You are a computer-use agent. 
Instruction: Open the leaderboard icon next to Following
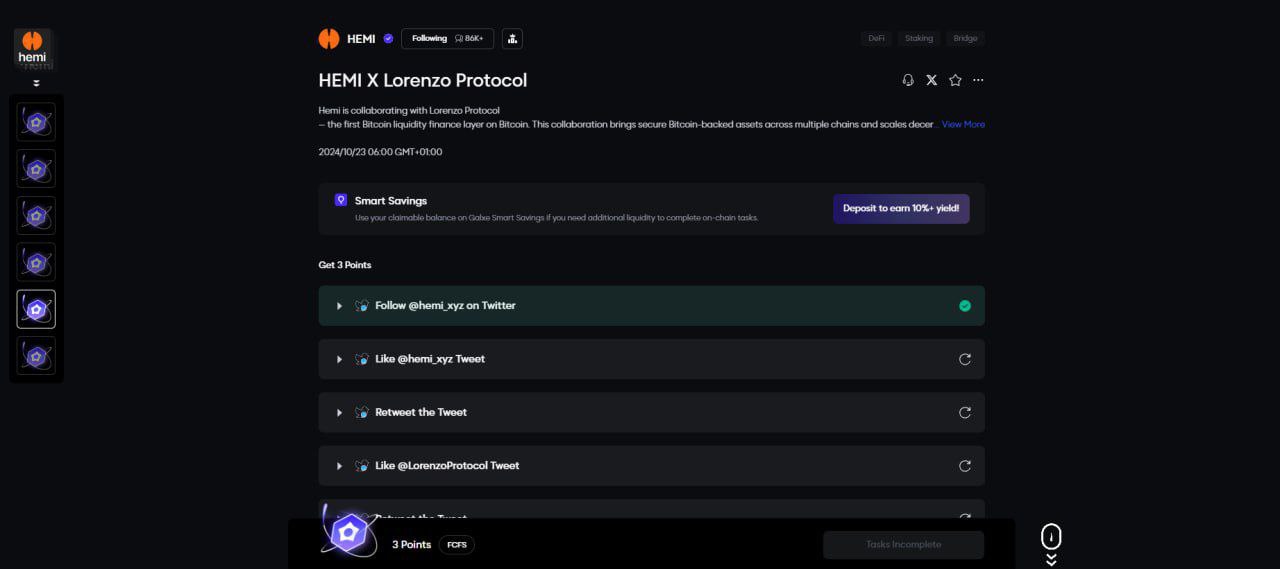coord(512,39)
